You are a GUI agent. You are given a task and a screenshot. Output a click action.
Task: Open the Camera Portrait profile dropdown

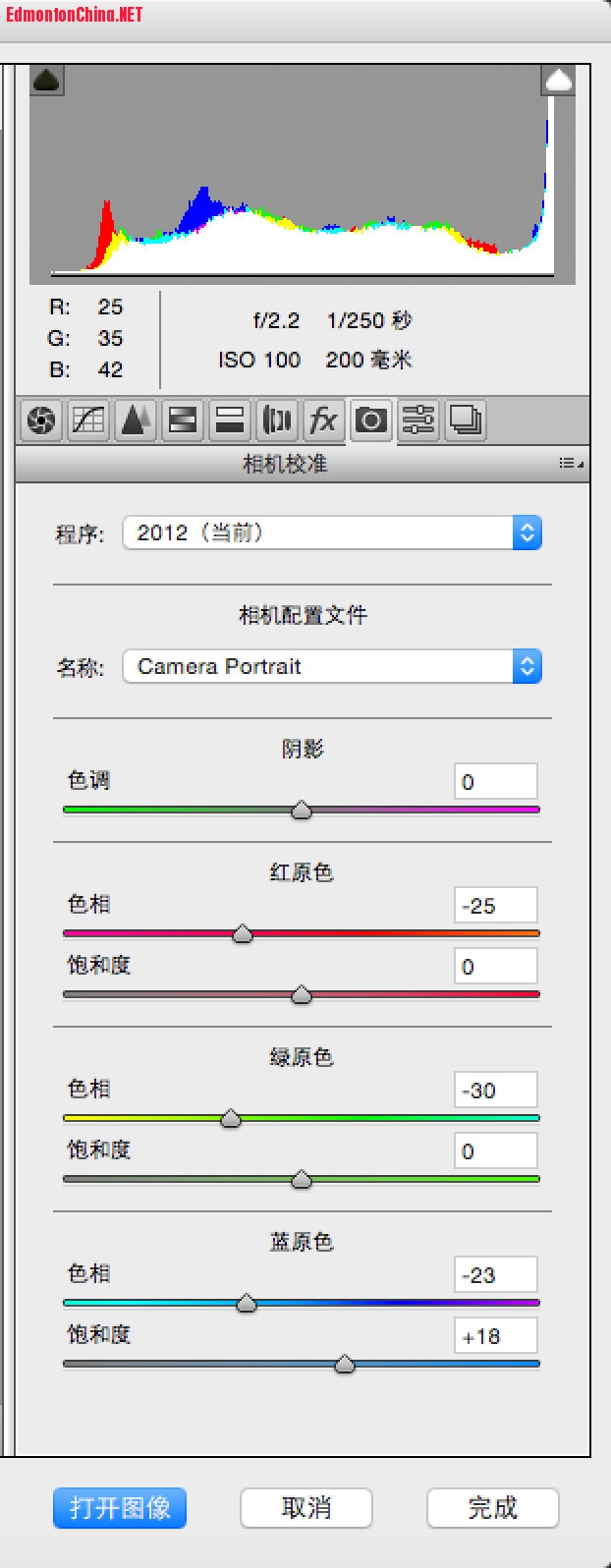click(x=332, y=667)
